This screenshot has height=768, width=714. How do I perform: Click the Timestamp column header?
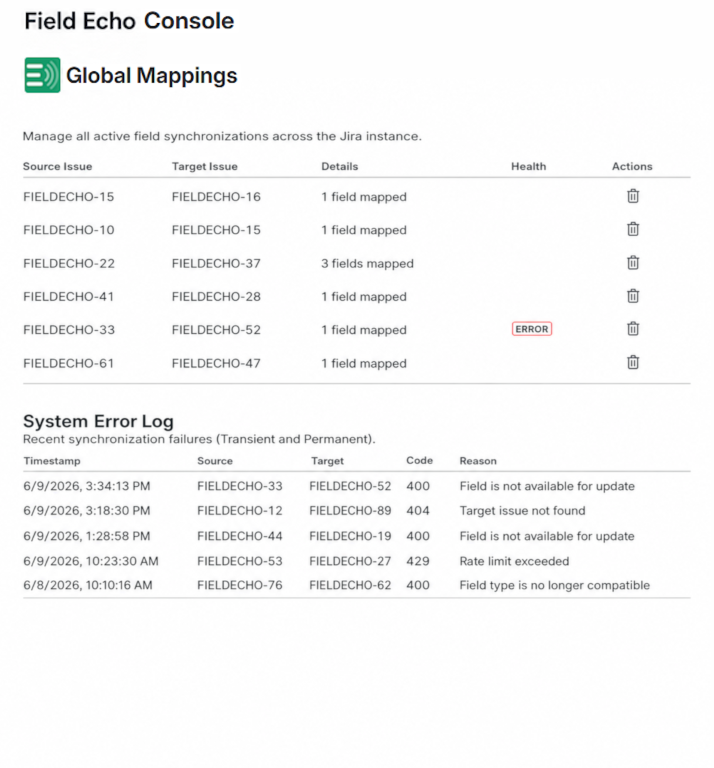click(x=52, y=461)
